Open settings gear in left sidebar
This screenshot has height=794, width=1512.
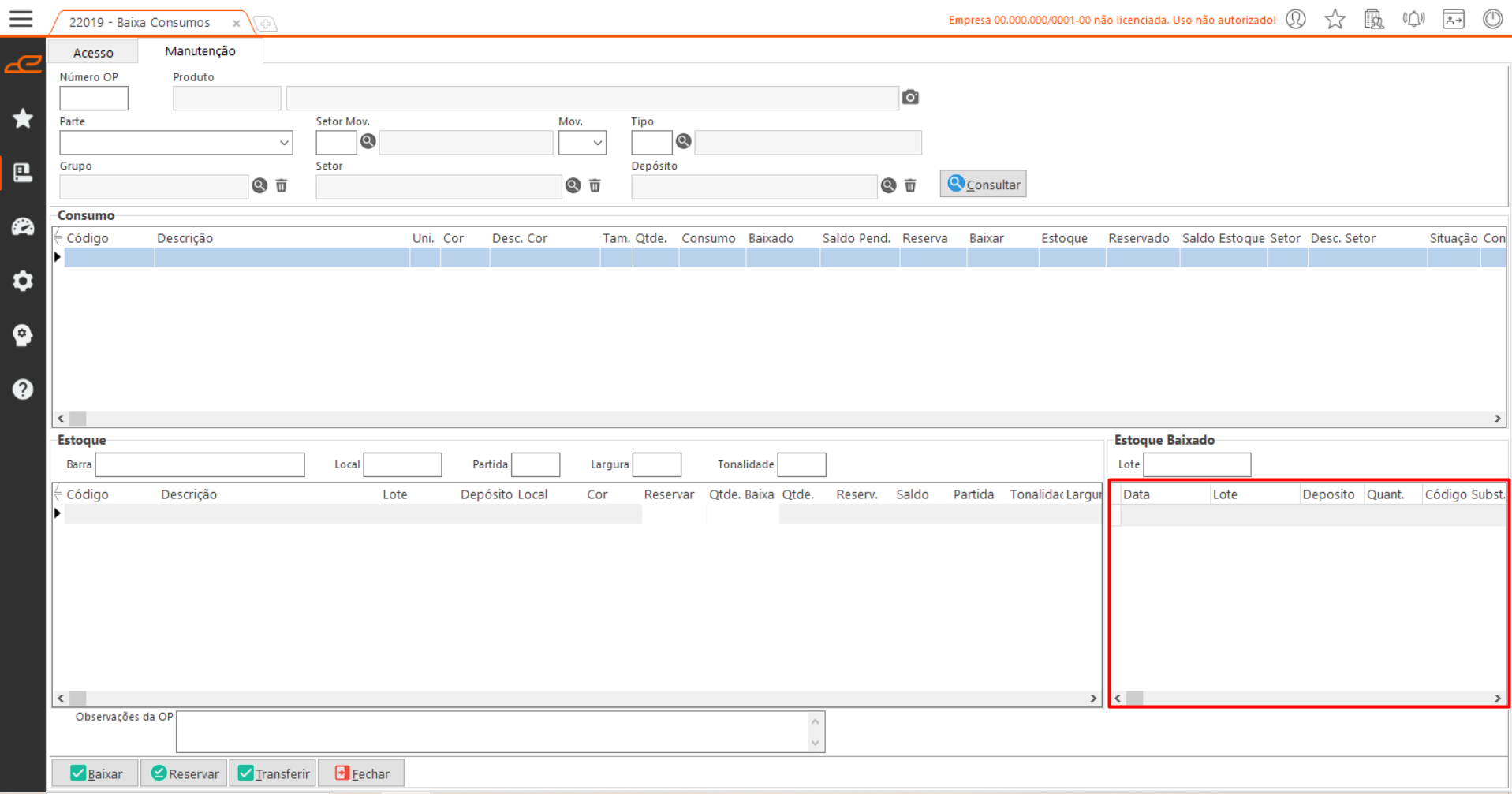(x=23, y=281)
